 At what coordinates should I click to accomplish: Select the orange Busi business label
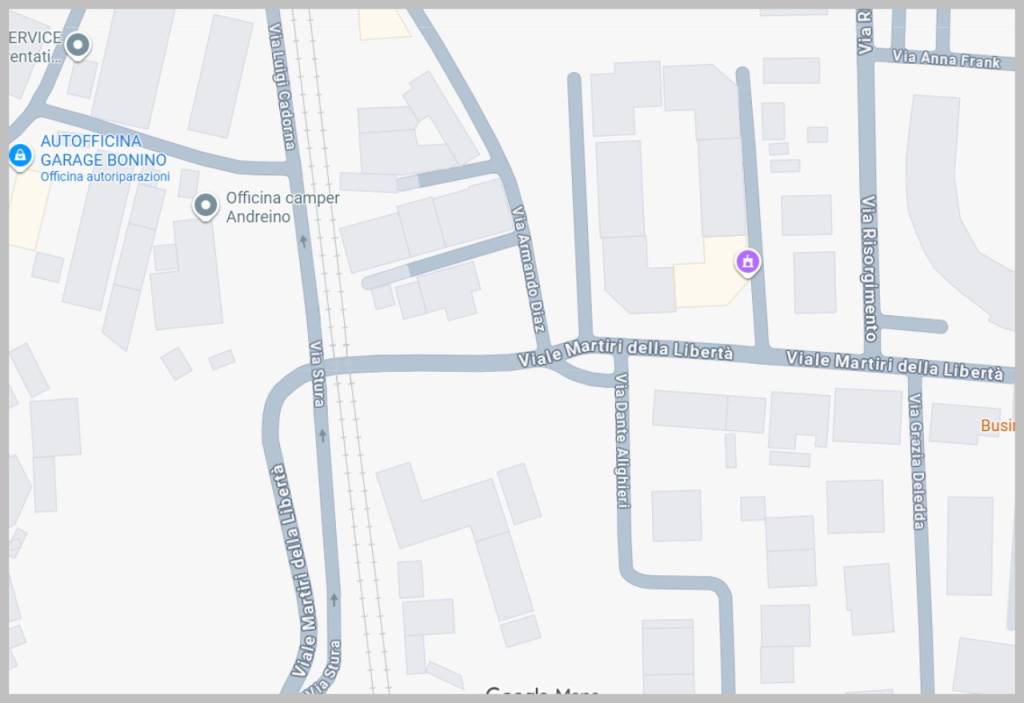click(x=997, y=425)
